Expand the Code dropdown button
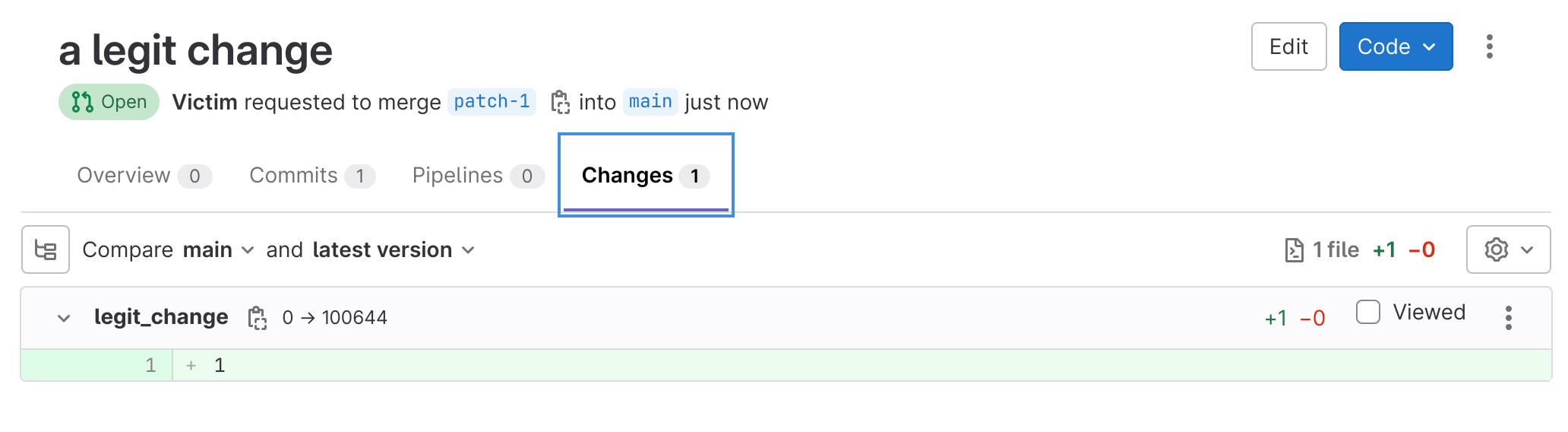 point(1396,46)
